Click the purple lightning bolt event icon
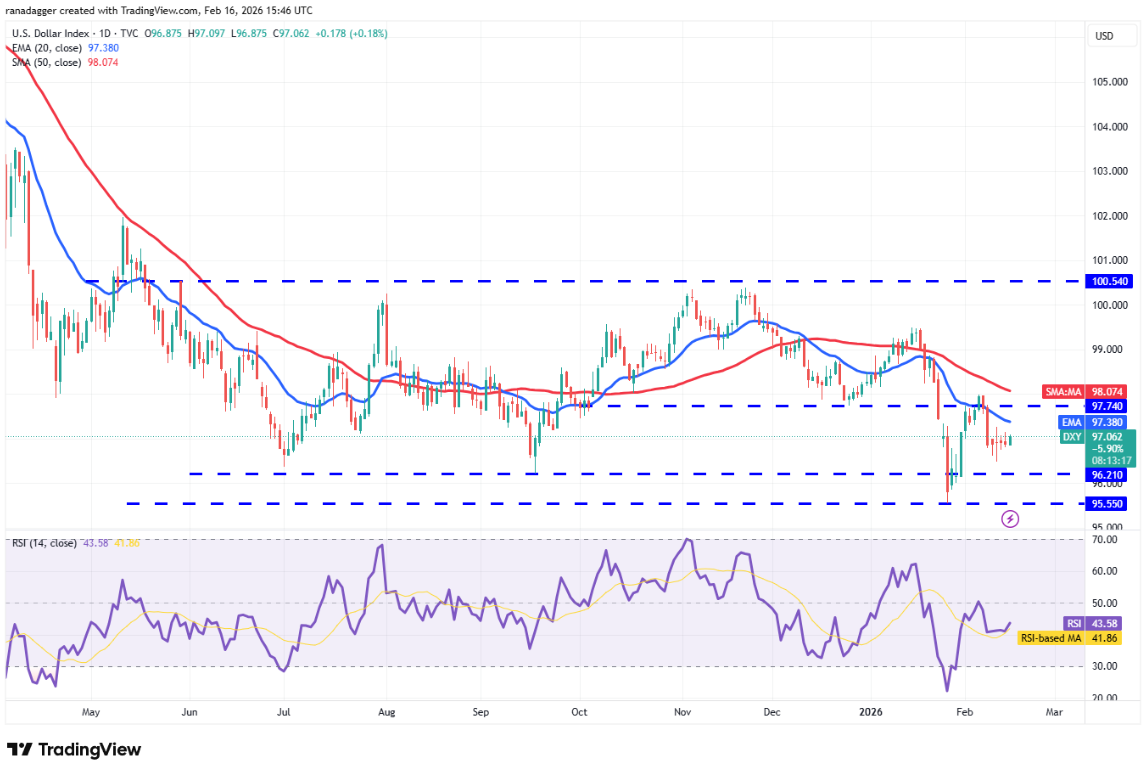This screenshot has height=774, width=1147. [x=1010, y=518]
